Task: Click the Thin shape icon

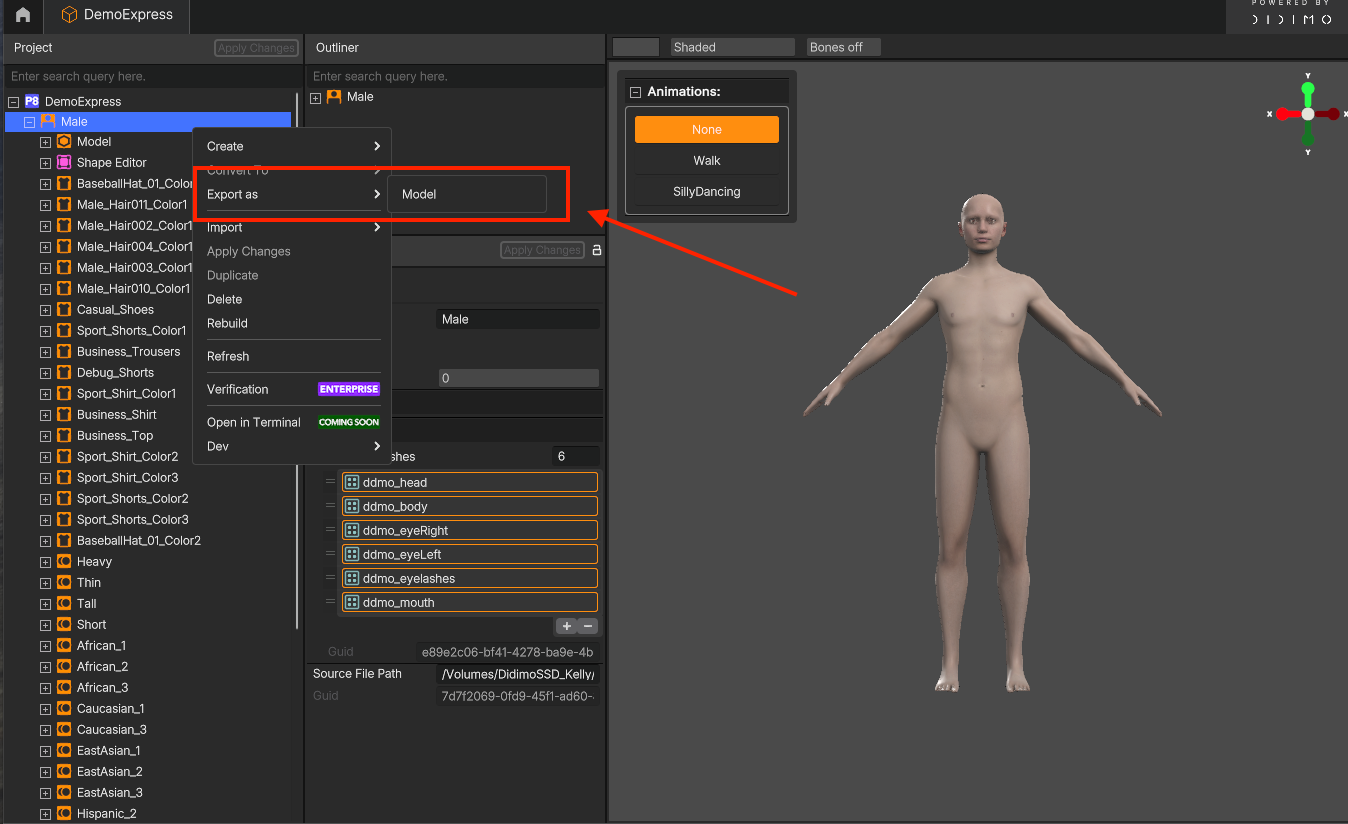Action: tap(64, 583)
